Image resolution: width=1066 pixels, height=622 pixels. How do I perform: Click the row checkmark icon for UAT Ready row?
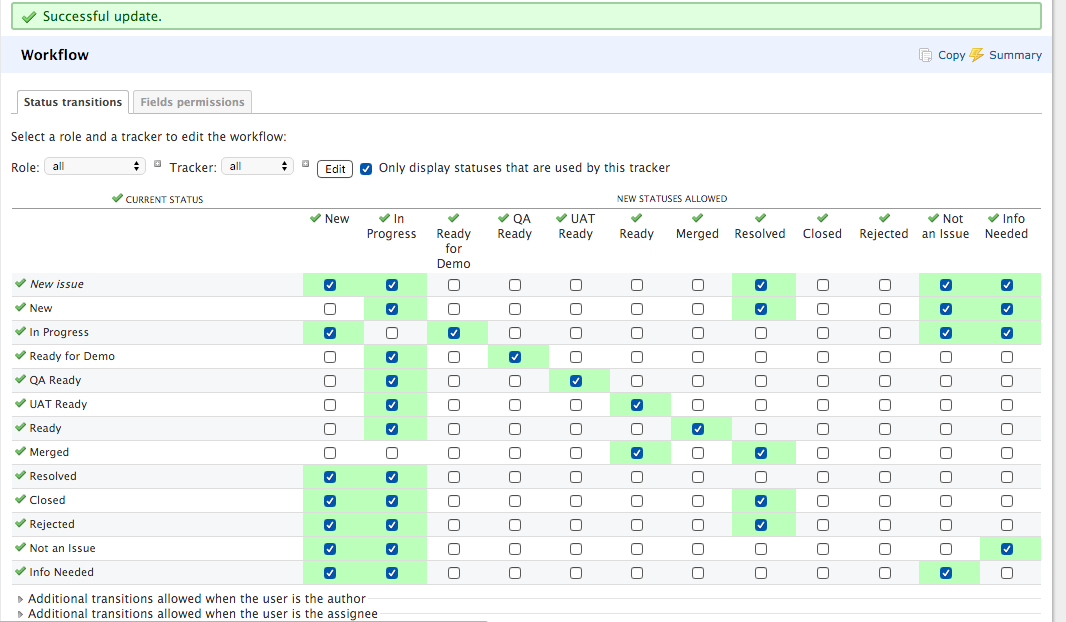tap(20, 403)
